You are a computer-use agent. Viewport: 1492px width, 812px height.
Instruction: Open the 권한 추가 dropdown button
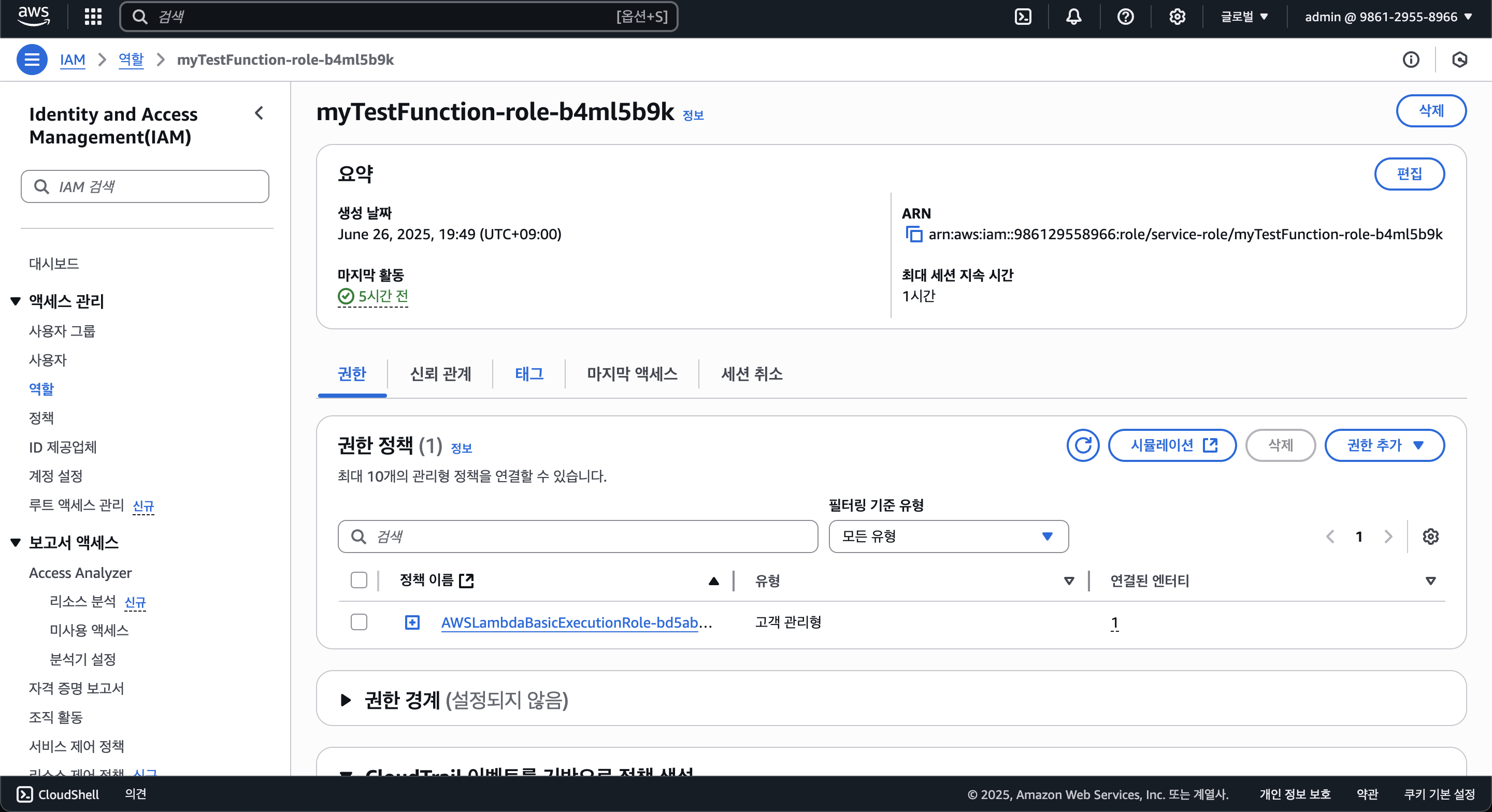(1384, 445)
